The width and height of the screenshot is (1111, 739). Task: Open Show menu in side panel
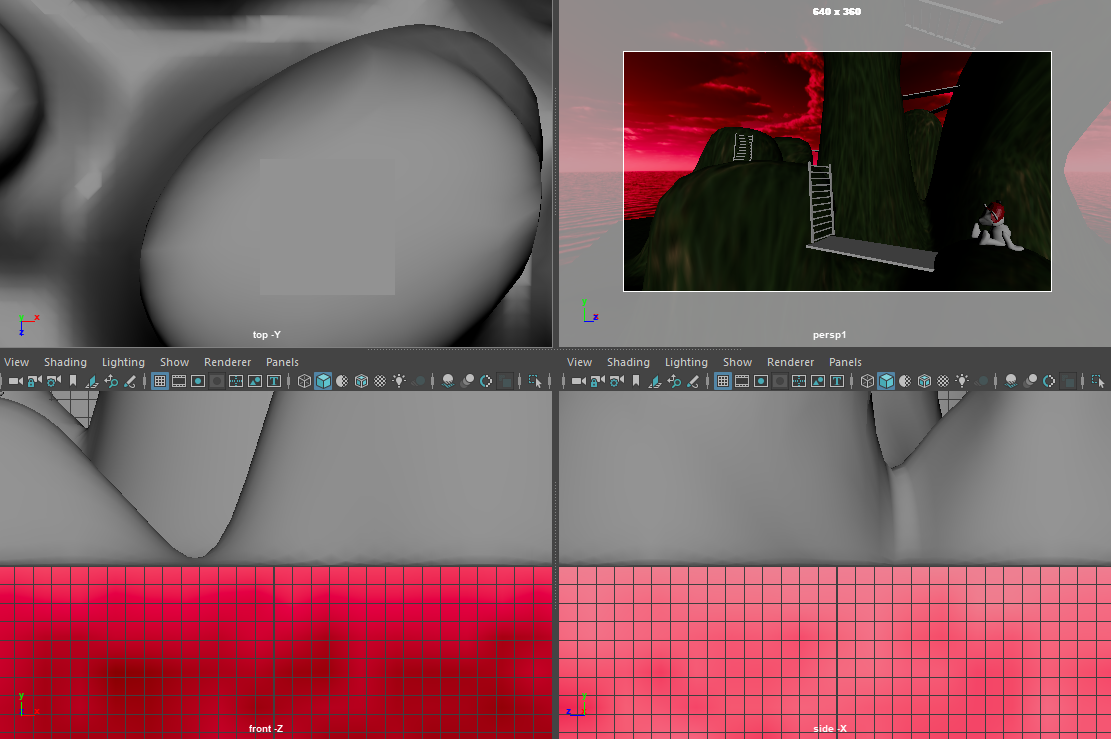click(x=737, y=362)
